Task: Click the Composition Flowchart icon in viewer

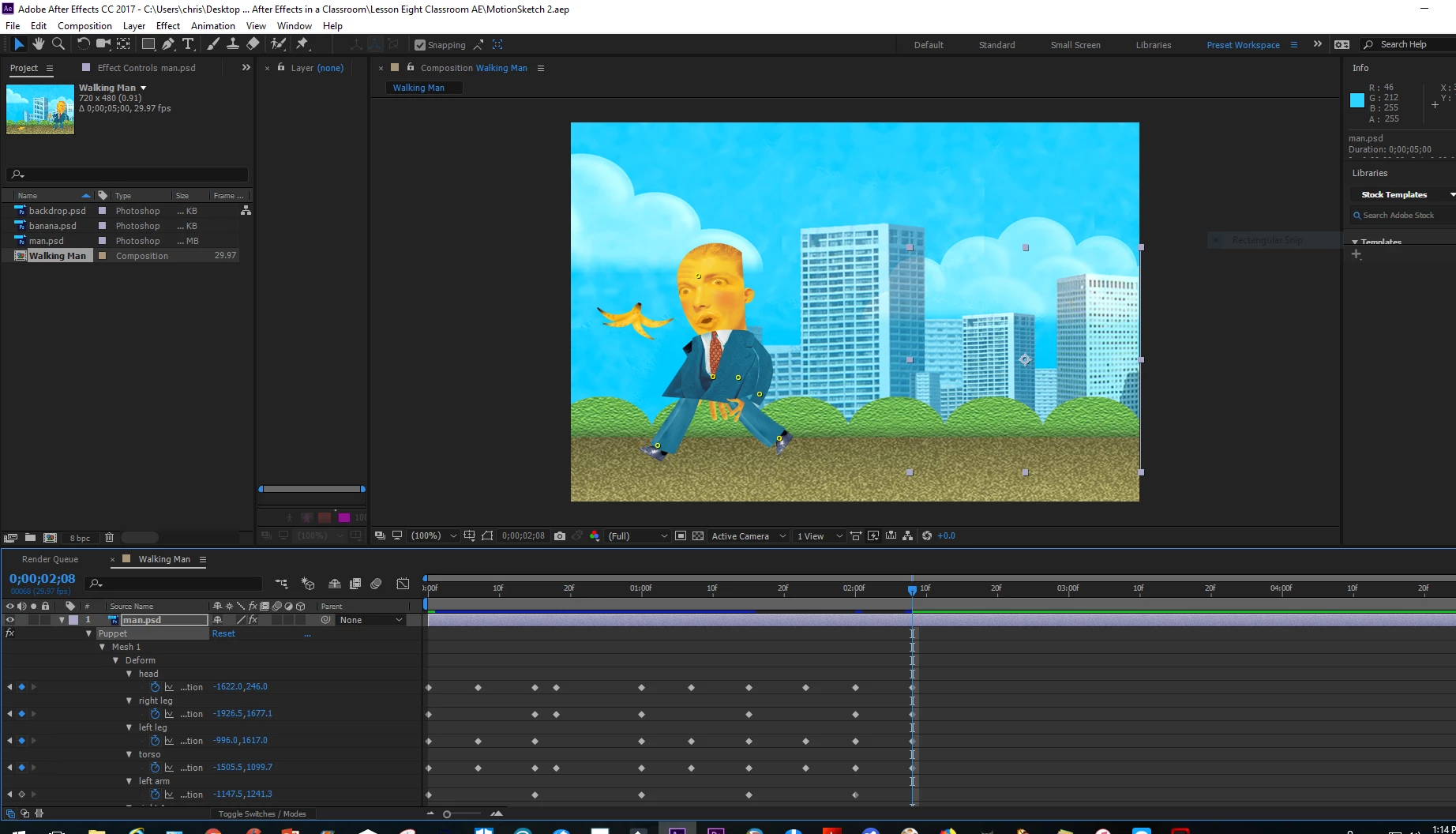Action: (x=908, y=535)
